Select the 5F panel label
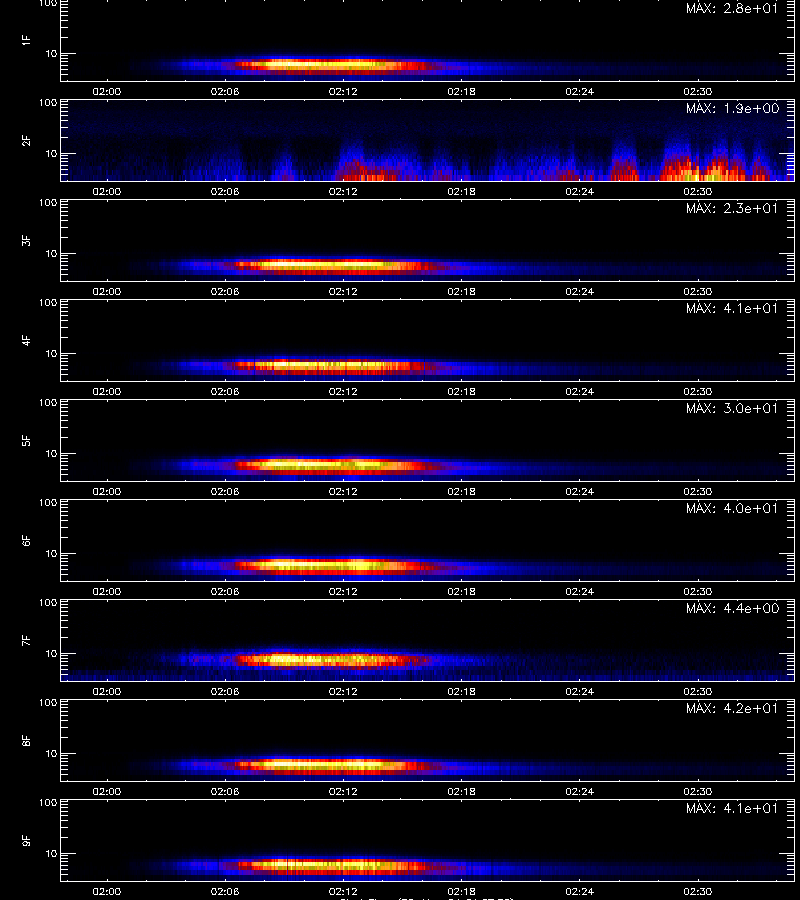 (26, 440)
